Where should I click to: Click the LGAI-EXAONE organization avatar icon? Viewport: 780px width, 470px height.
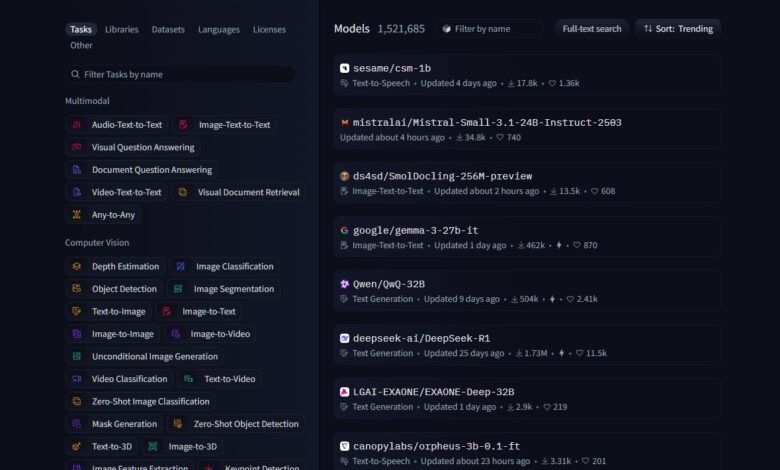pos(344,392)
